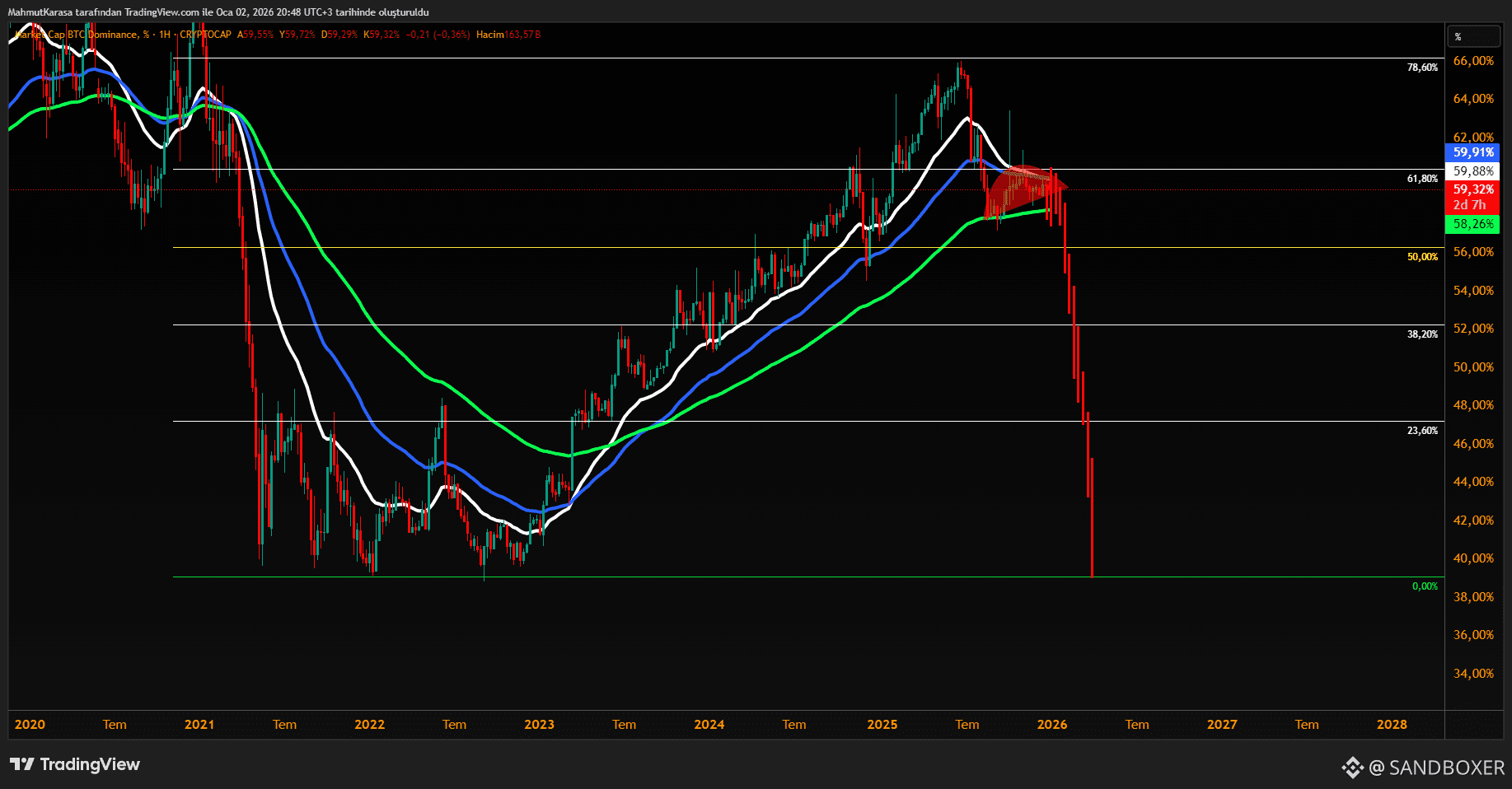Screen dimensions: 1512x789
Task: Click the 2028 label on time axis
Action: click(1392, 725)
